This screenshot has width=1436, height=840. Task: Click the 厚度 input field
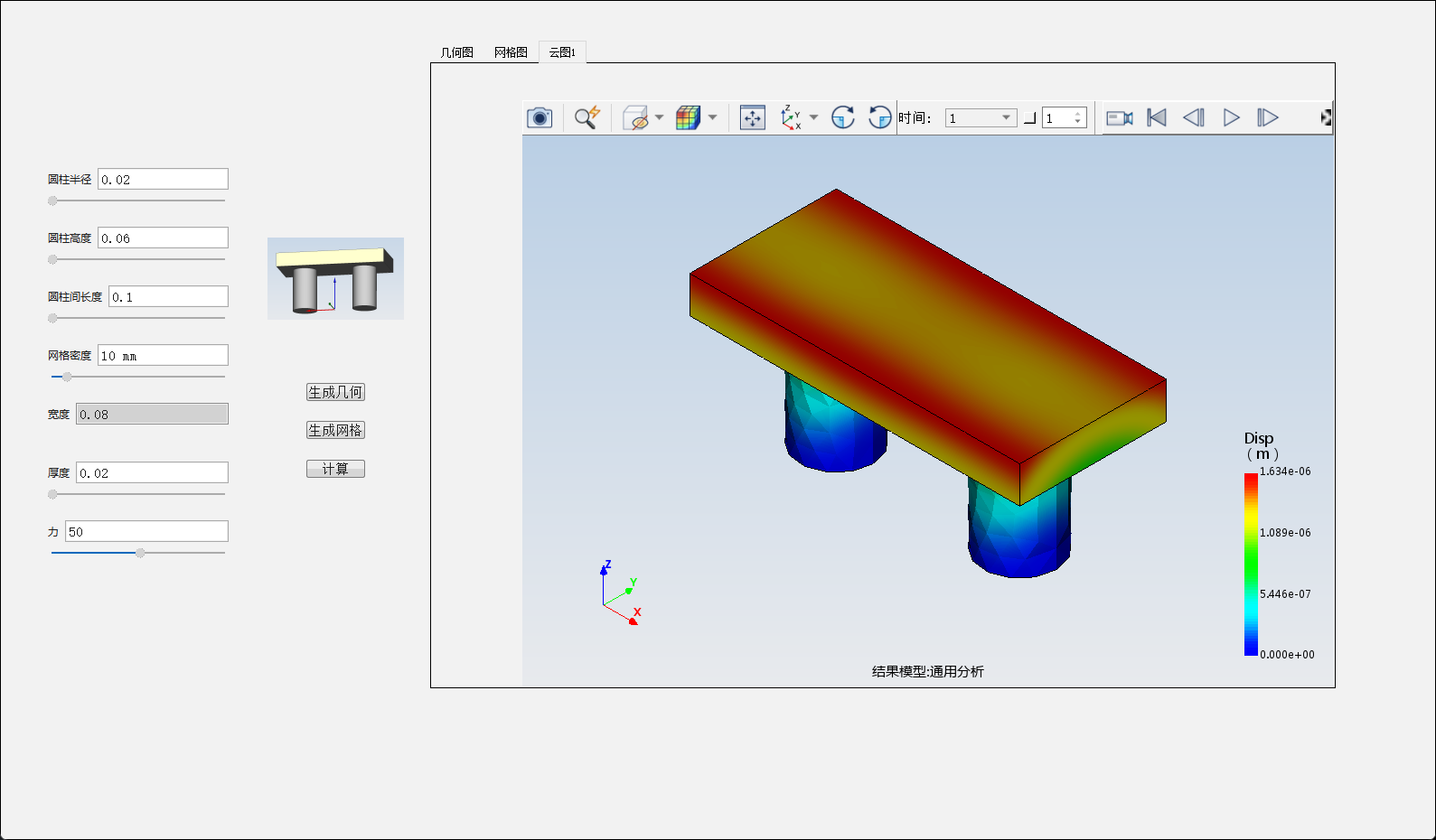tap(152, 472)
